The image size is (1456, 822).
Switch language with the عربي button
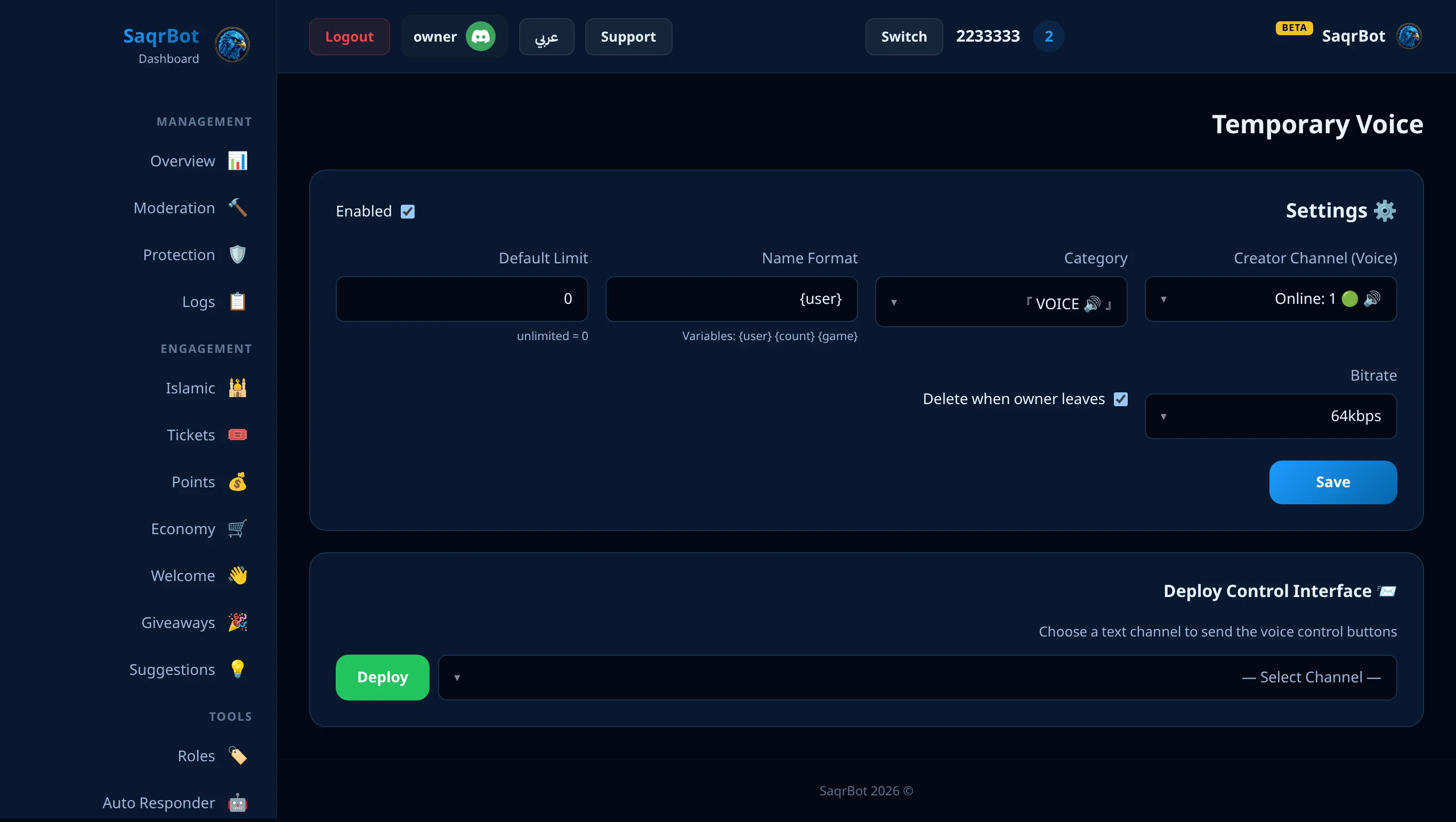click(x=547, y=37)
